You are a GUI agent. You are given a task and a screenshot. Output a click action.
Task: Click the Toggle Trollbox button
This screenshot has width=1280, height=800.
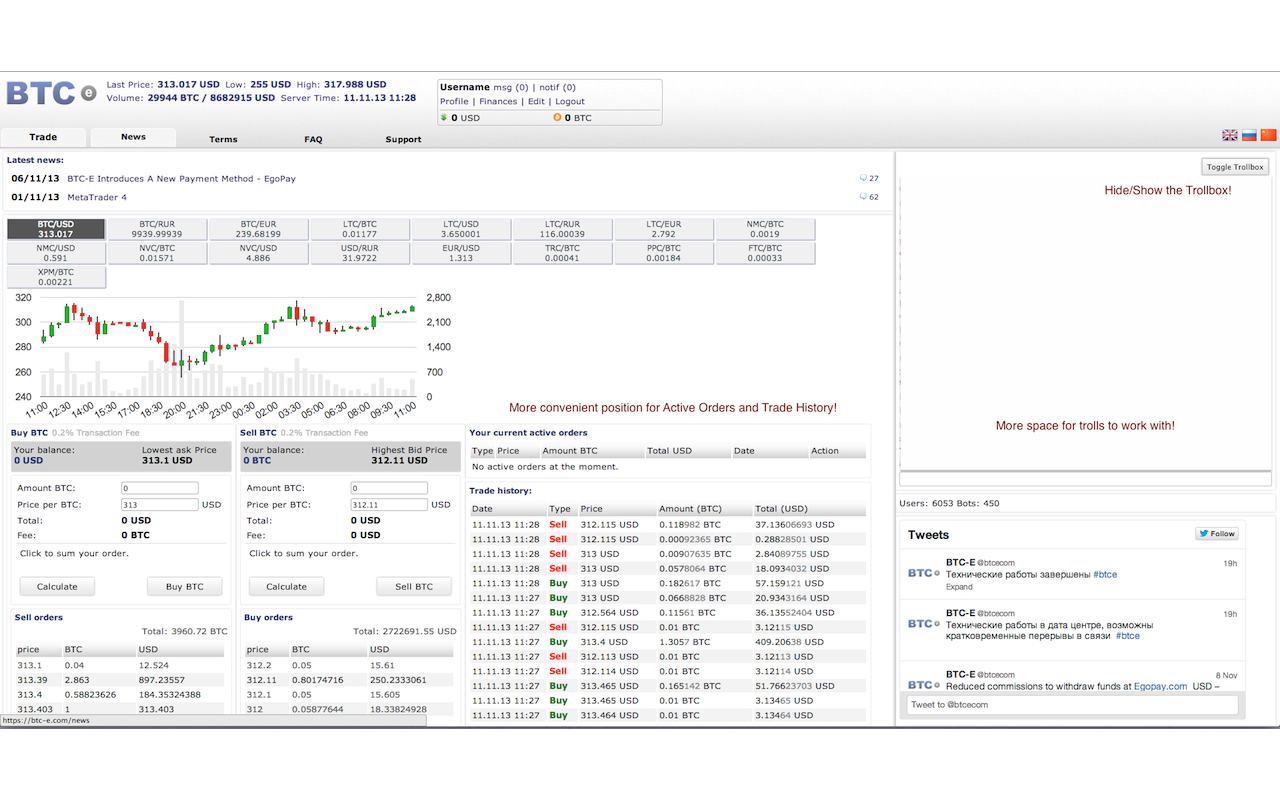click(x=1235, y=167)
